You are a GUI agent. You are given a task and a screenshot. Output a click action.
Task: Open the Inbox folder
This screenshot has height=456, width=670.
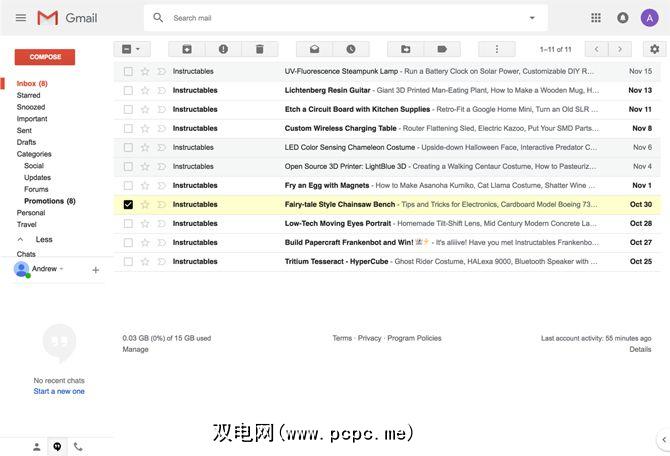(x=32, y=83)
